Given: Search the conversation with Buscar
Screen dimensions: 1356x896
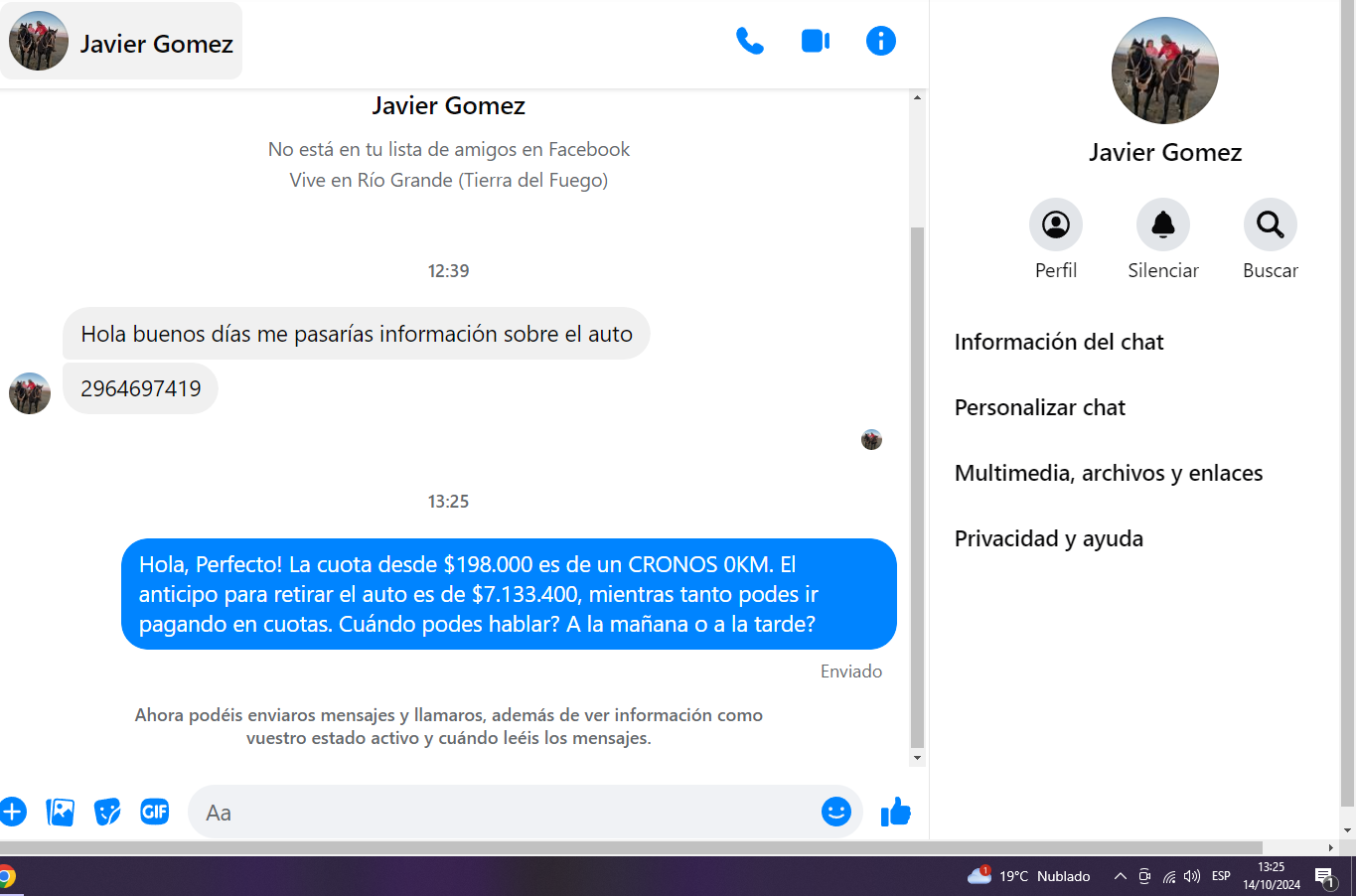Looking at the screenshot, I should coord(1270,225).
